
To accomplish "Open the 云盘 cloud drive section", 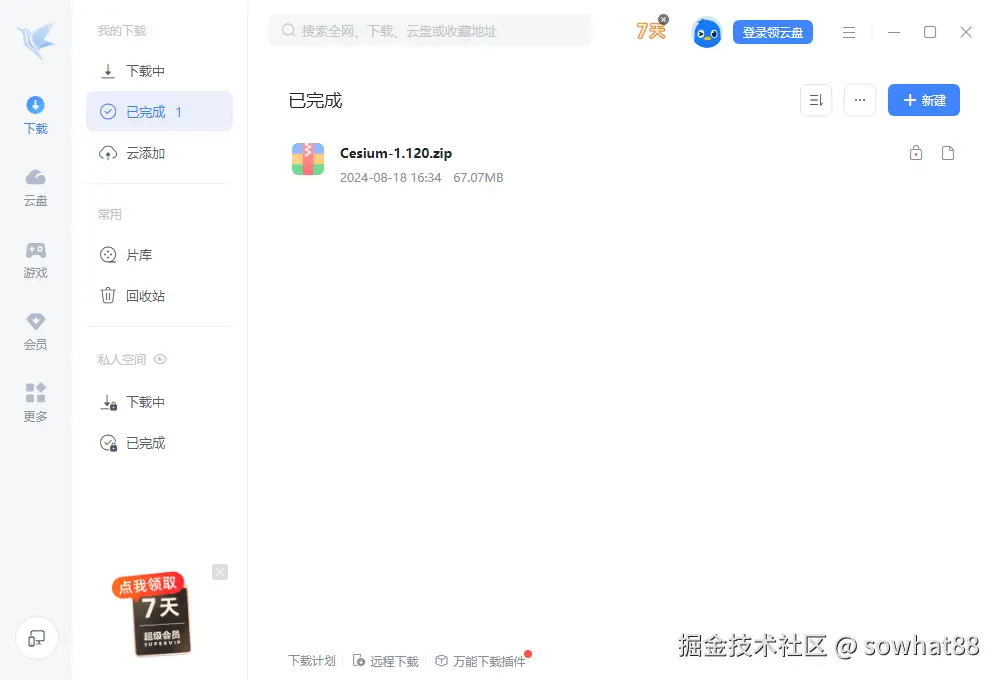I will click(x=36, y=188).
